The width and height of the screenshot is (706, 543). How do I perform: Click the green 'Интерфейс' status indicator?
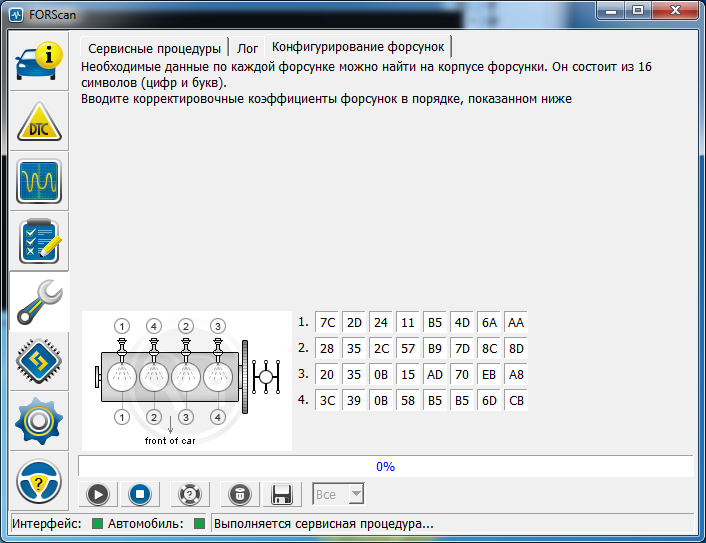(97, 524)
